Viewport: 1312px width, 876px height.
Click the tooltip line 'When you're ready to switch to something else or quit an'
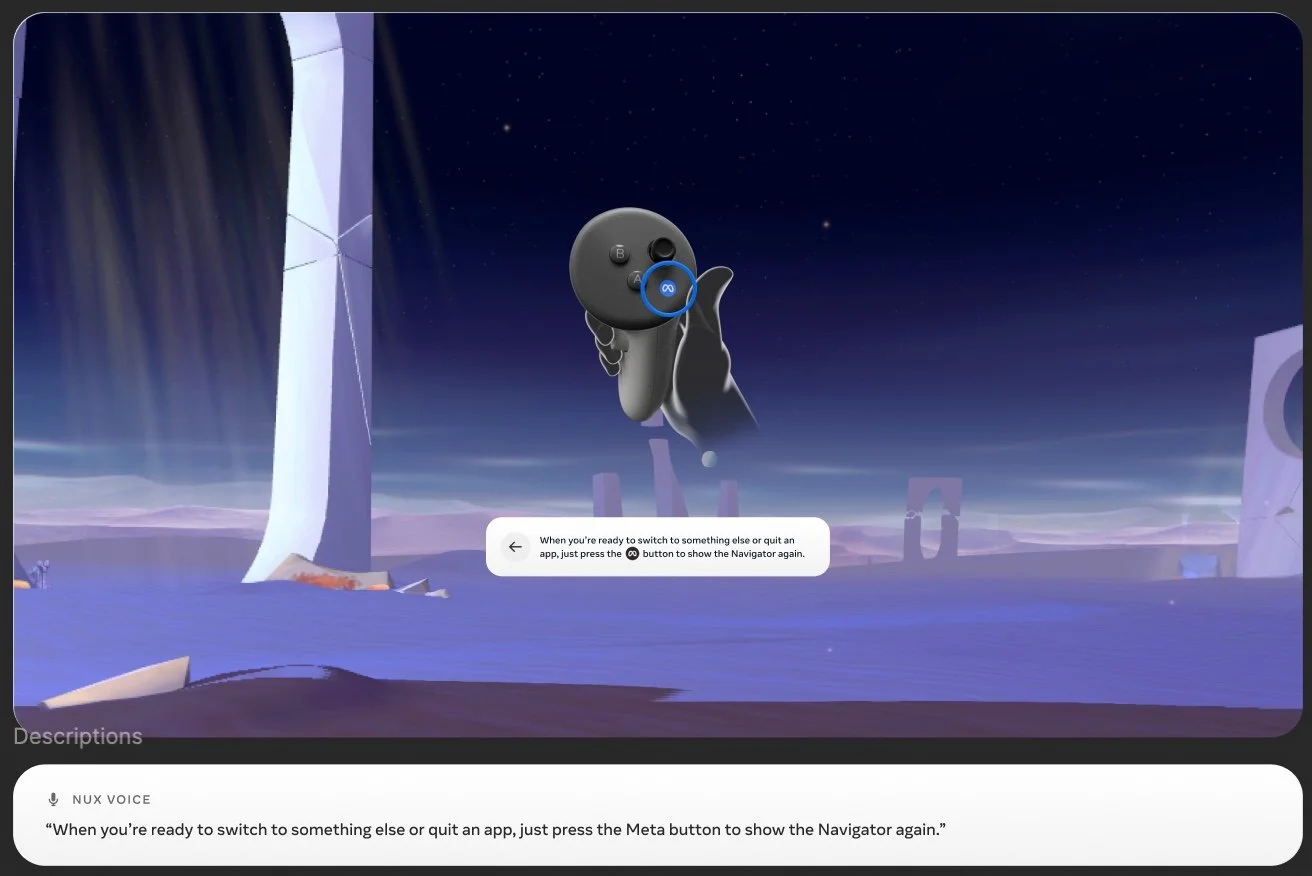[667, 540]
